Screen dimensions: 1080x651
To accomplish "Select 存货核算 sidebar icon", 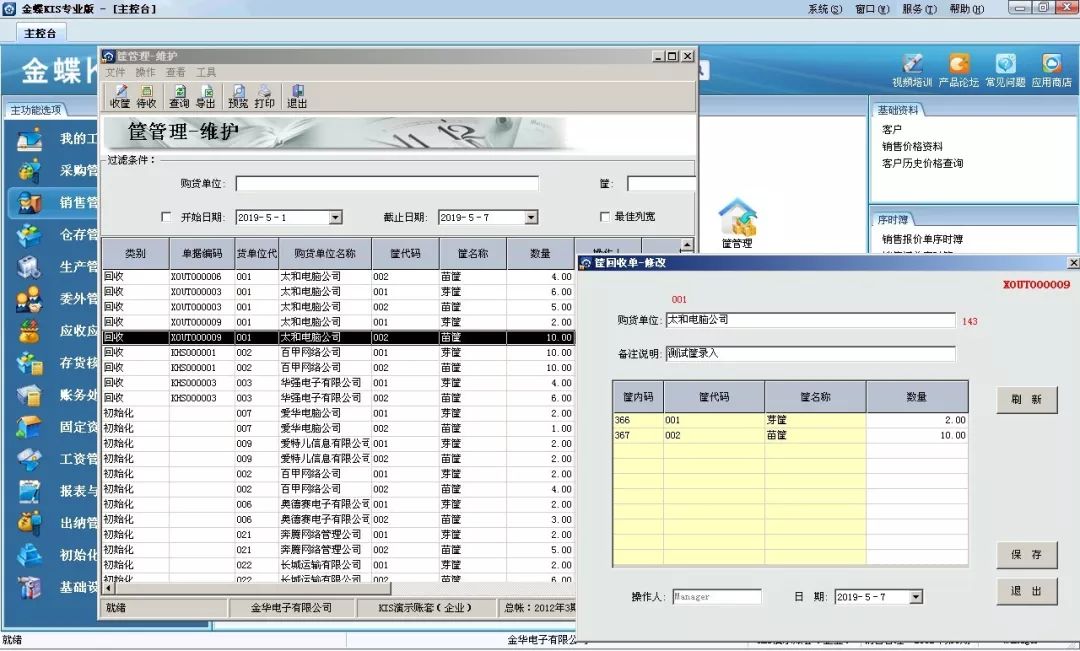I will pyautogui.click(x=30, y=363).
